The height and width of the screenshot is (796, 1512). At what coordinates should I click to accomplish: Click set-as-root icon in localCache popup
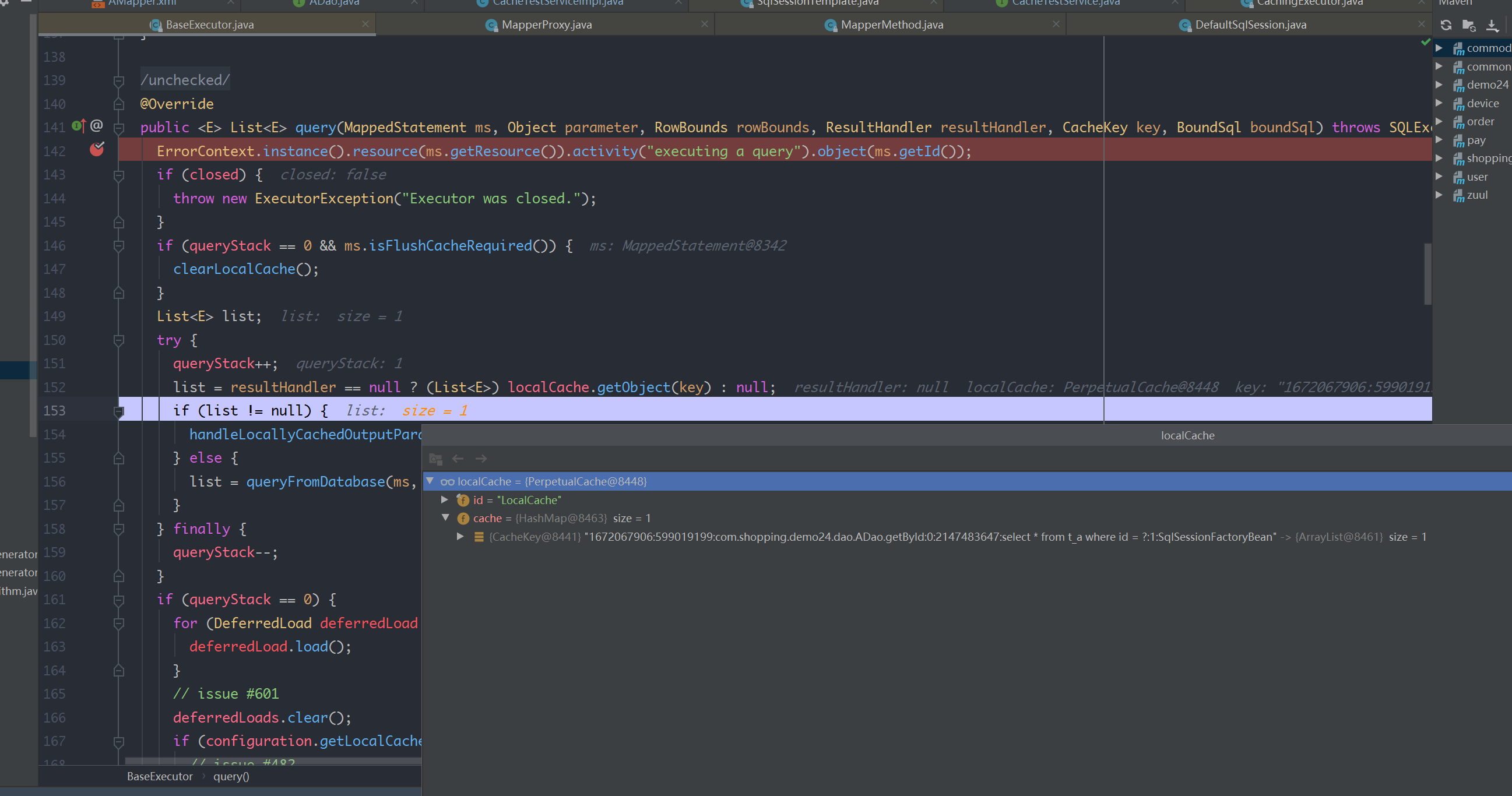click(x=435, y=459)
